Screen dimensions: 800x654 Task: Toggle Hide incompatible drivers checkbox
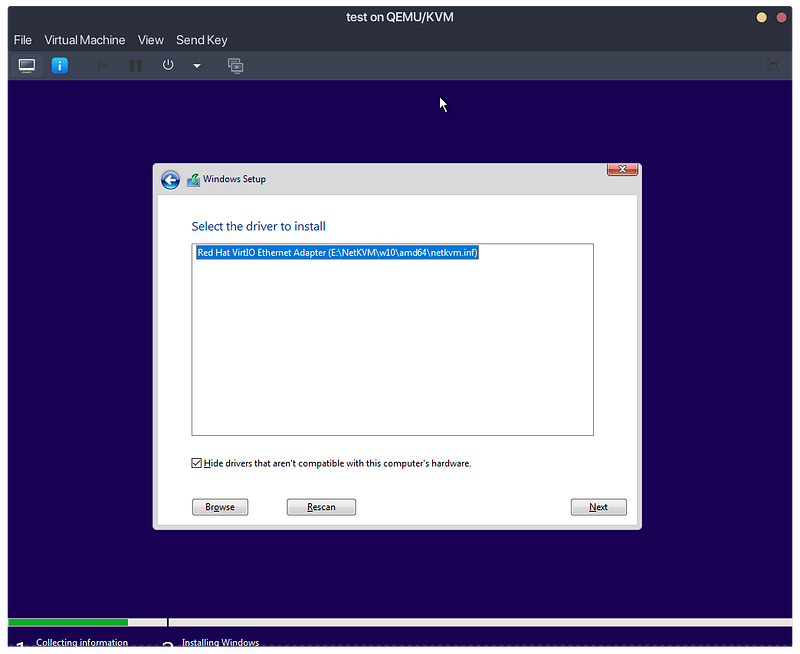point(196,463)
